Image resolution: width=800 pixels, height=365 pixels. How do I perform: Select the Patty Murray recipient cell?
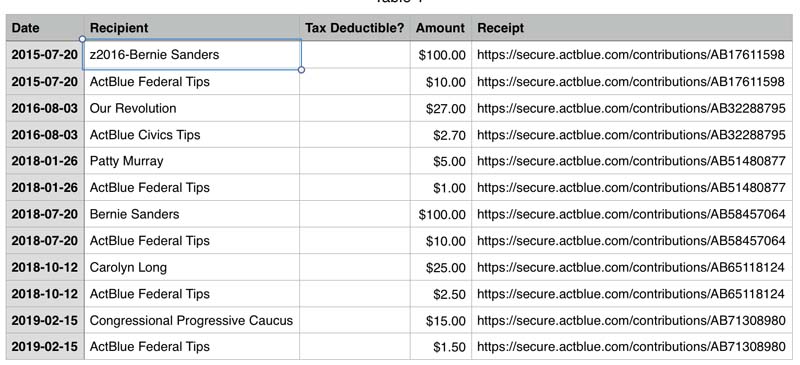tap(192, 161)
